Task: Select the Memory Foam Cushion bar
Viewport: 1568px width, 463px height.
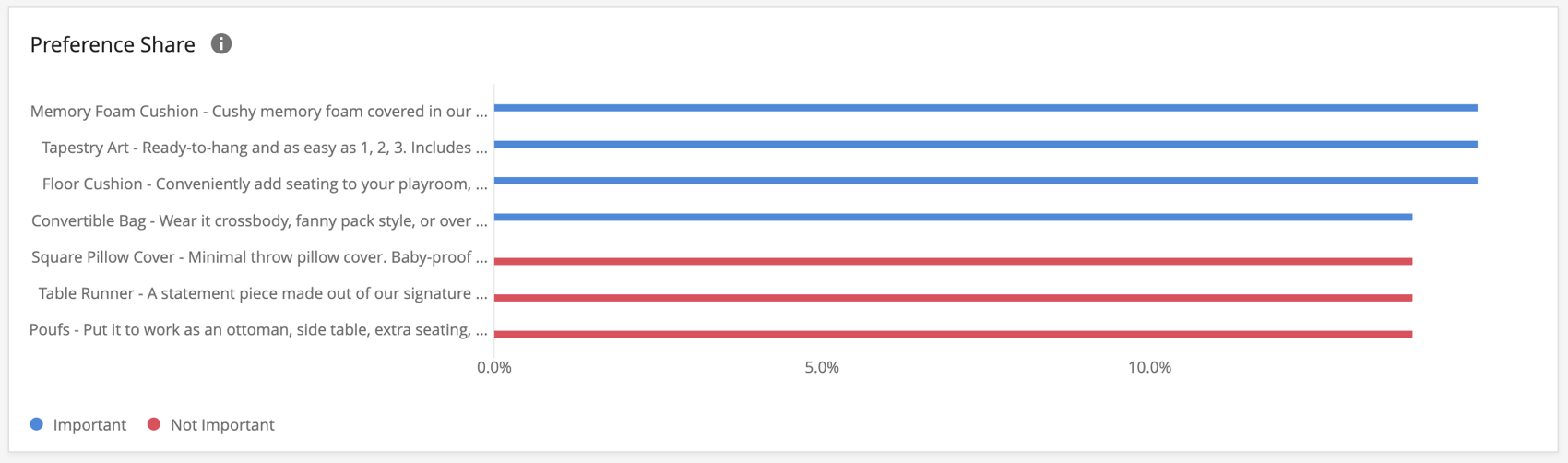Action: click(x=985, y=108)
